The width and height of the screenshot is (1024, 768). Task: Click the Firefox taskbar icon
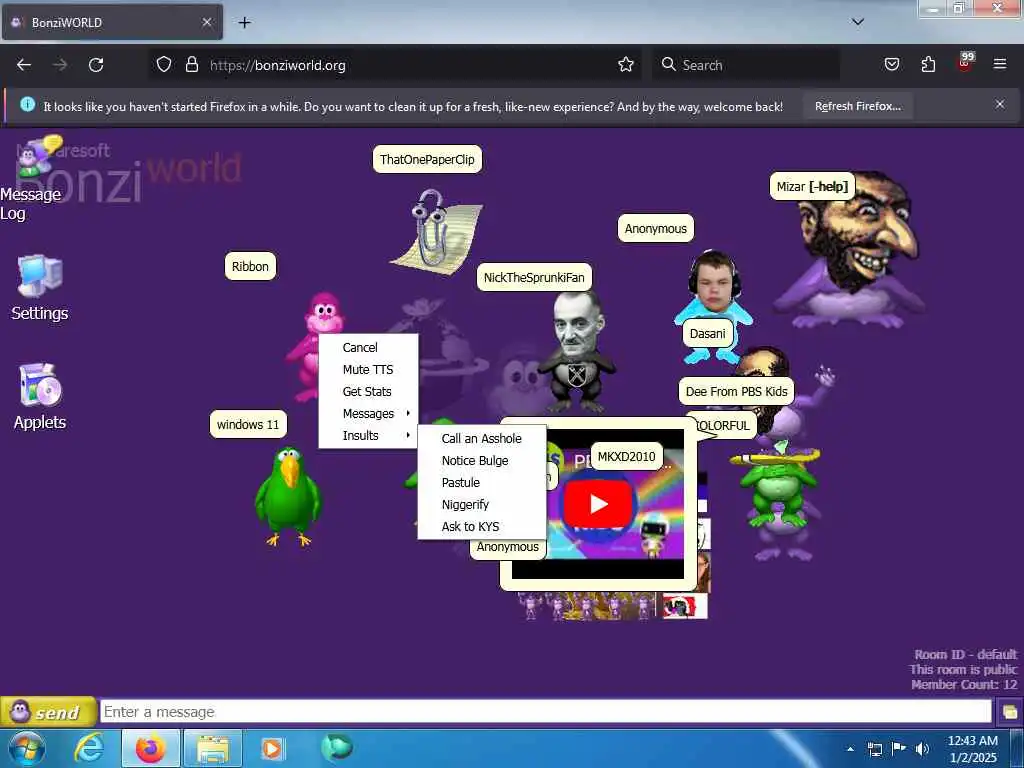150,748
